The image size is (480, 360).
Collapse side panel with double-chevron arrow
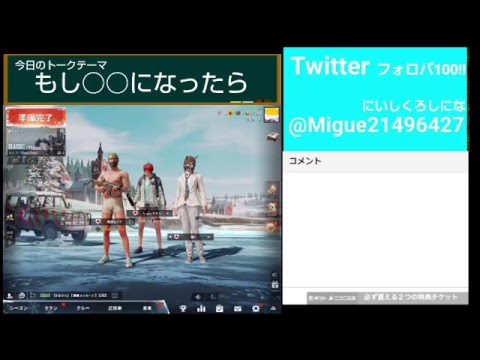click(x=274, y=275)
